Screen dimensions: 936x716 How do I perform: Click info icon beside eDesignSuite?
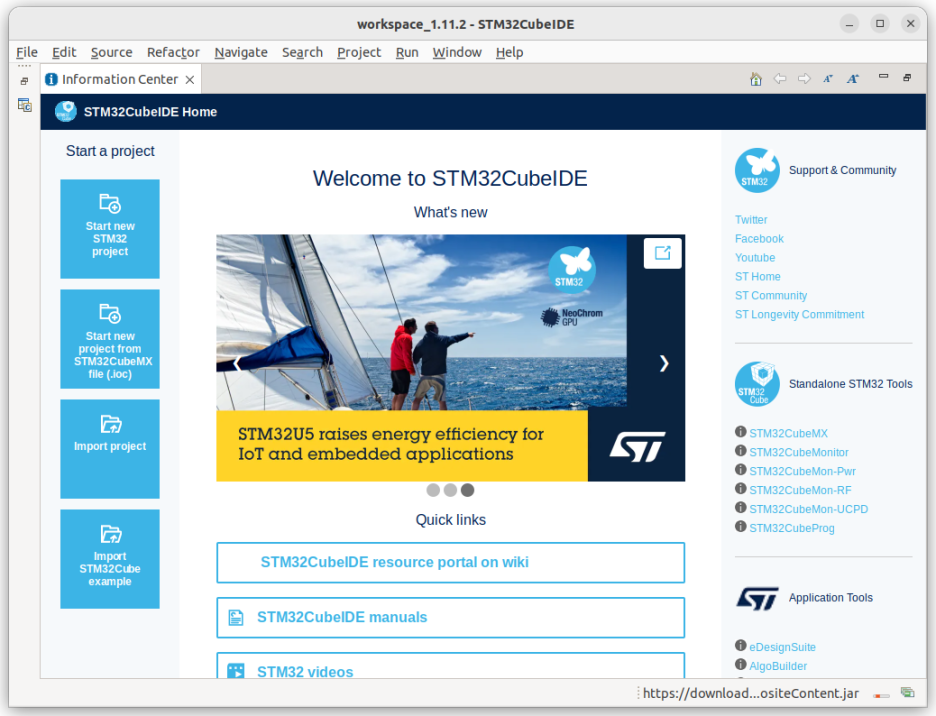[x=741, y=646]
